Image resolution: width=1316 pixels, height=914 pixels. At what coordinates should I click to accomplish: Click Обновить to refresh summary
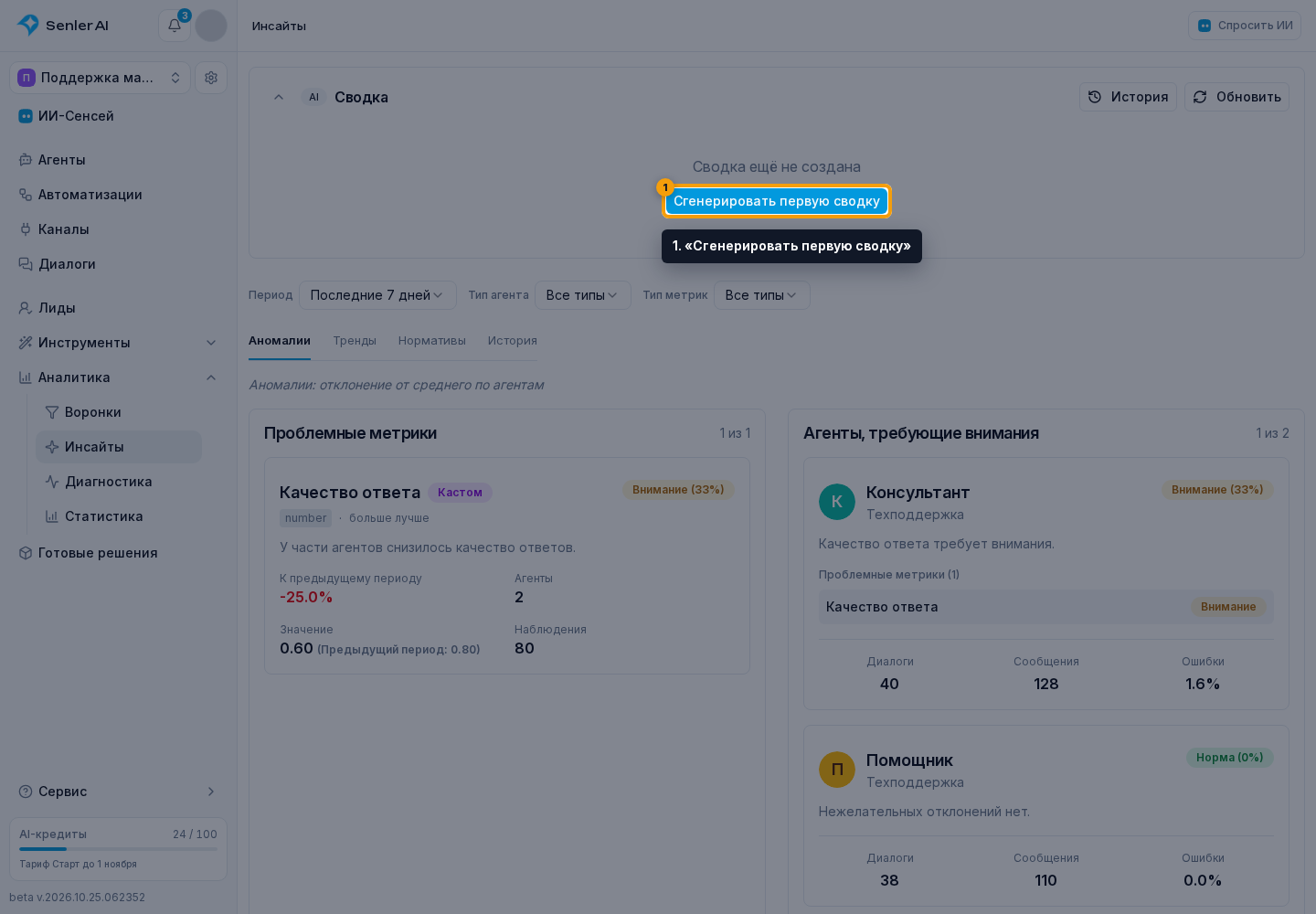(1236, 97)
